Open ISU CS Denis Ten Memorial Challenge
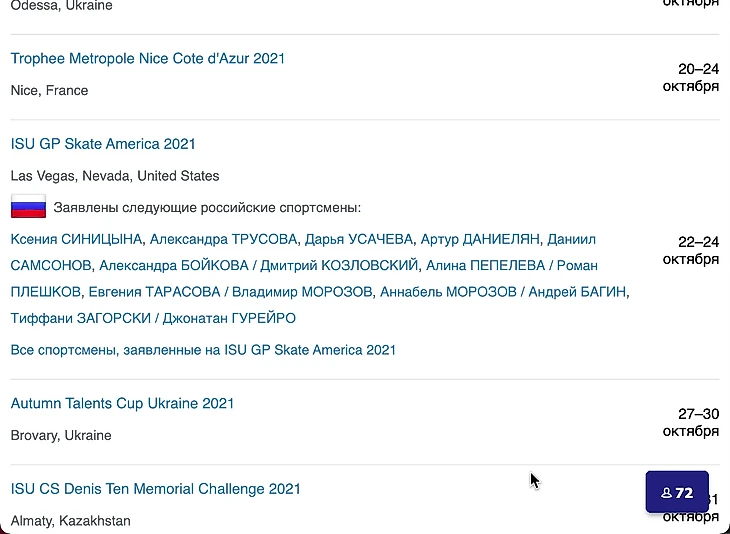 [x=155, y=489]
